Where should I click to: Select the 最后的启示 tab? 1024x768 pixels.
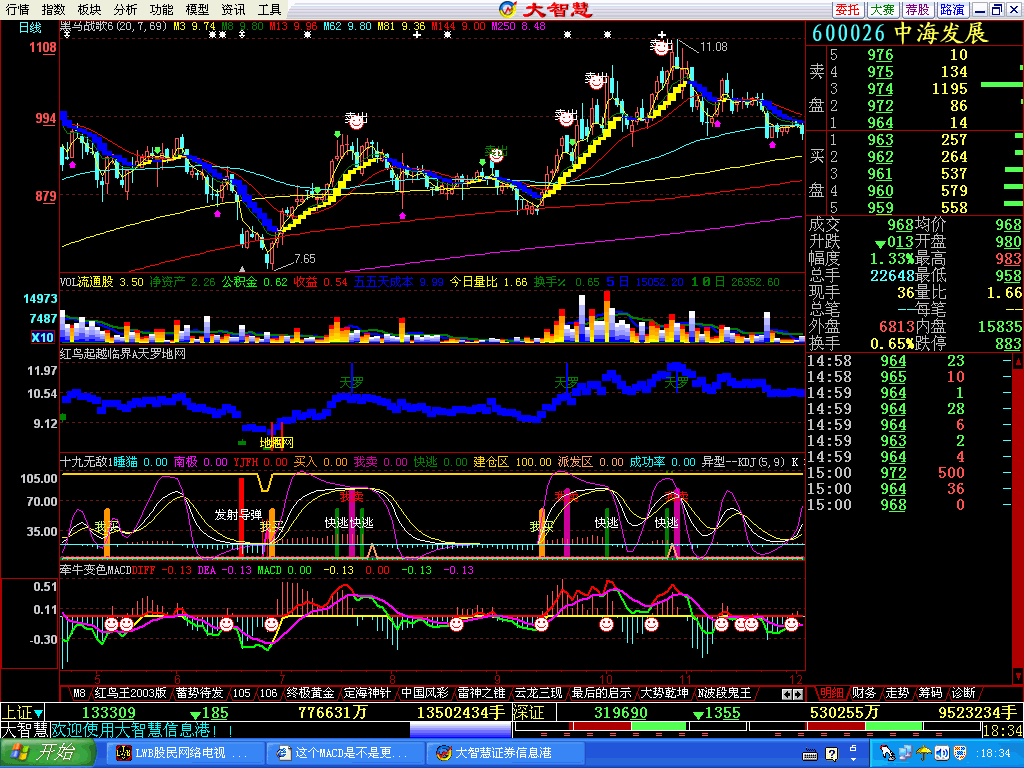(x=601, y=693)
